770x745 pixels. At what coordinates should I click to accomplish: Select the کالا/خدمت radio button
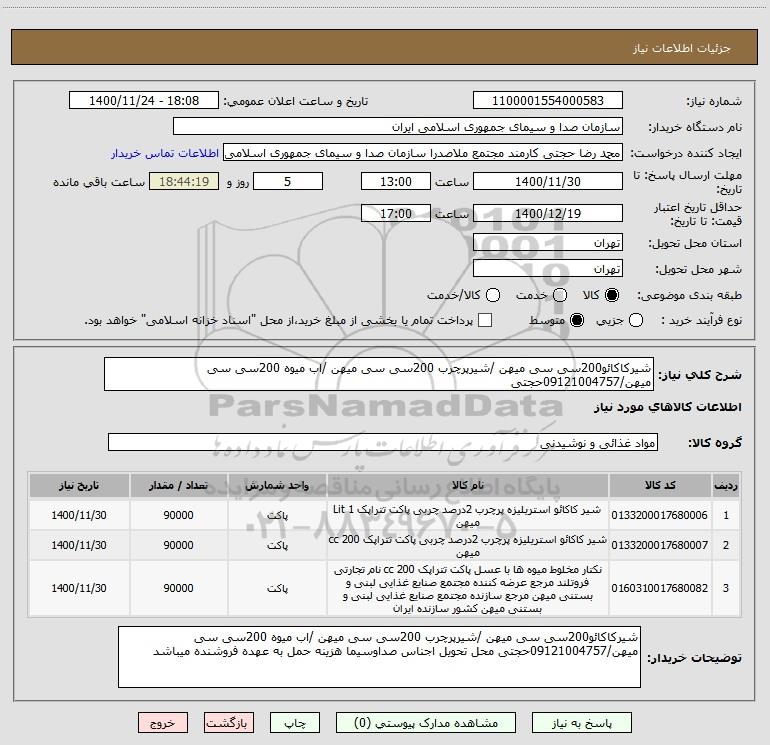point(493,295)
